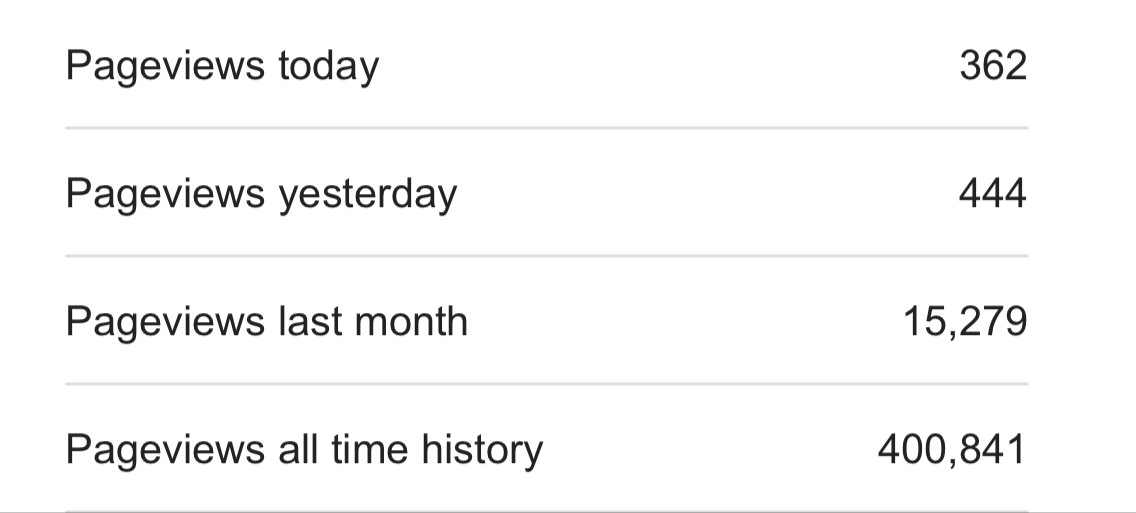Click the separator beneath Pageviews last month
This screenshot has height=513, width=1136.
click(x=546, y=384)
